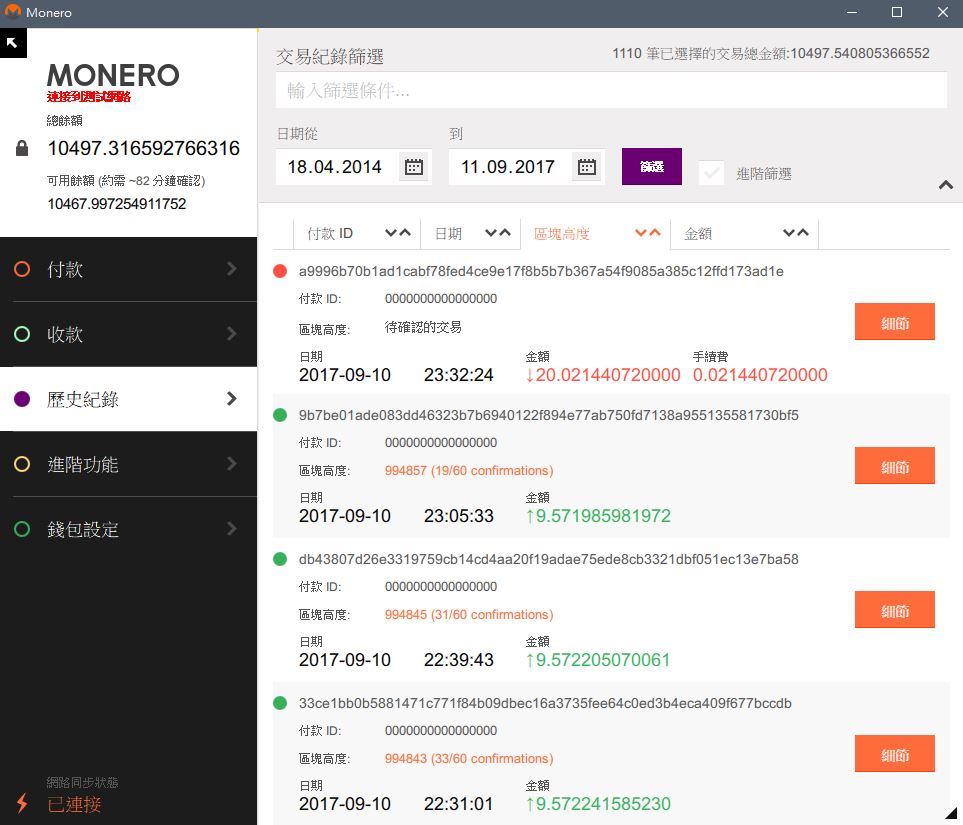This screenshot has width=963, height=825.
Task: Click the purple dot icon next to 歷史紀錄
Action: 22,399
